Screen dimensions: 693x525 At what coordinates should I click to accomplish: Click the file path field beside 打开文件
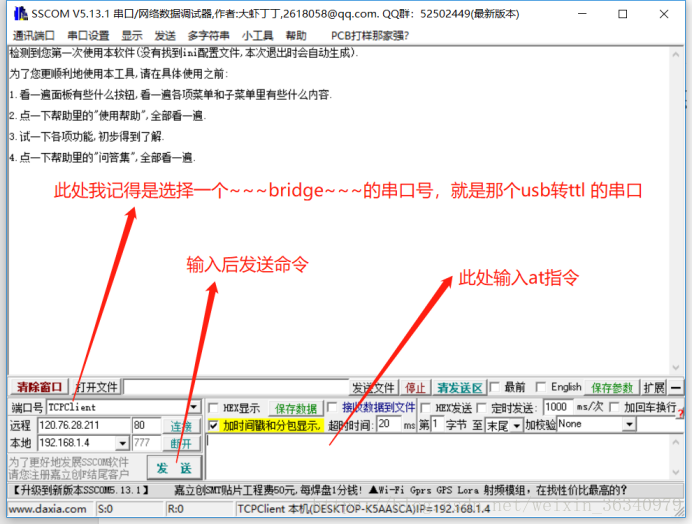click(236, 388)
